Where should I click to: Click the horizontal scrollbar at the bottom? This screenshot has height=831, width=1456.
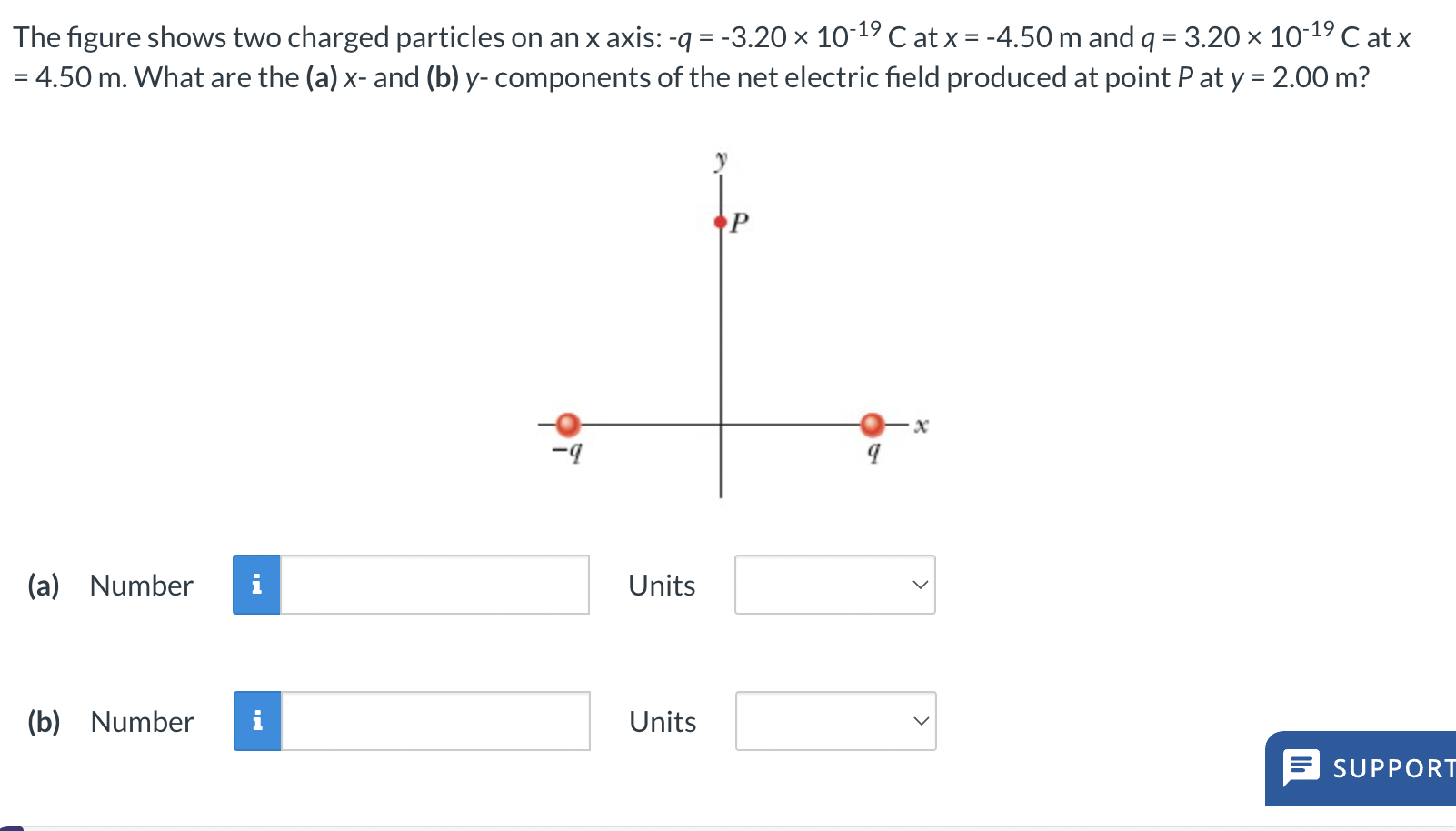point(636,826)
